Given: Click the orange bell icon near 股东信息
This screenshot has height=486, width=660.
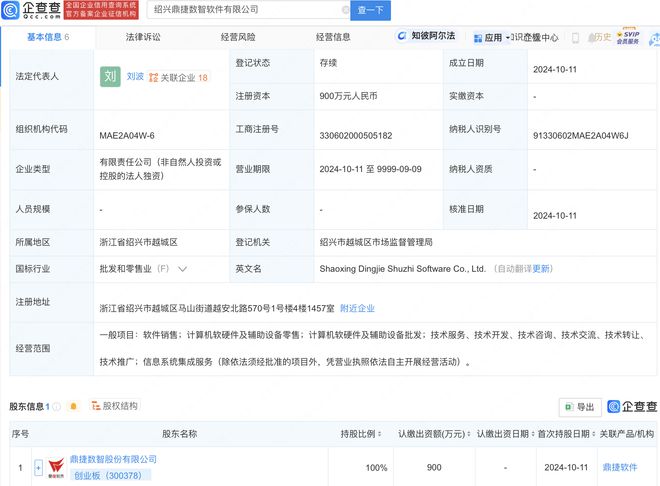Looking at the screenshot, I should click(x=74, y=406).
